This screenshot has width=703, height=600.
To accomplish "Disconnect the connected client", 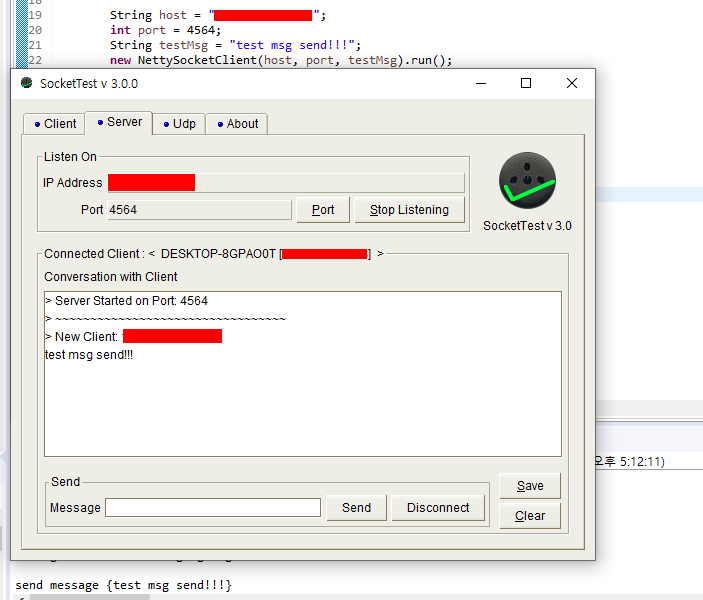I will pos(438,508).
